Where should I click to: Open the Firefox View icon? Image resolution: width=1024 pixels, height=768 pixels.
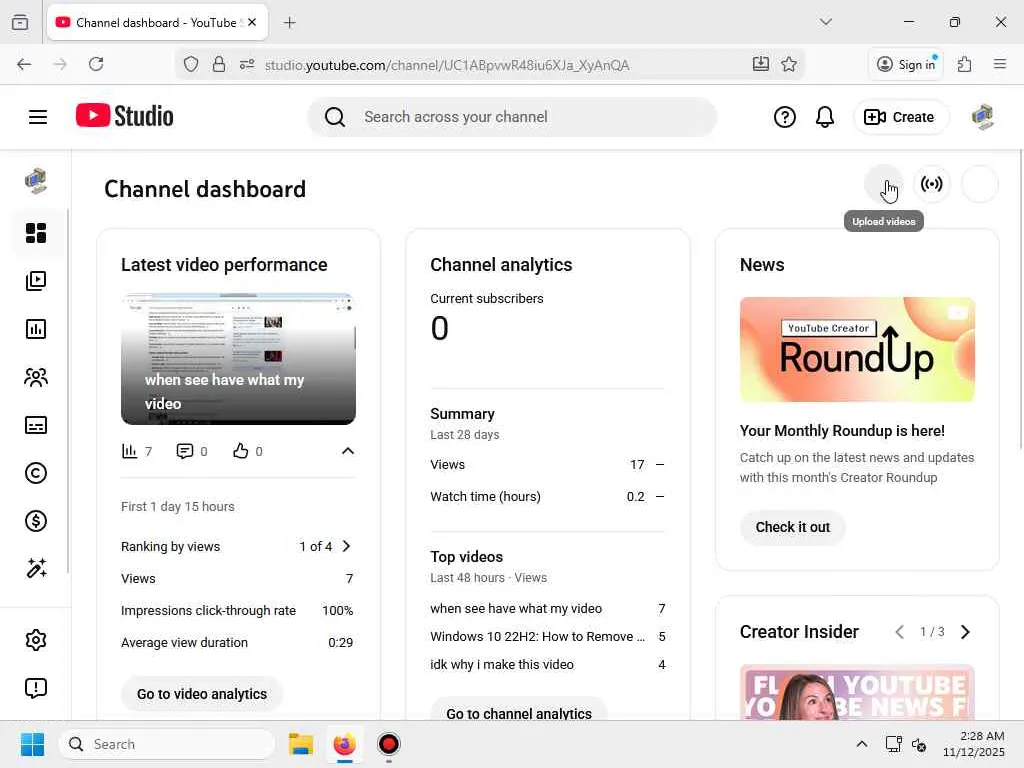click(x=20, y=22)
